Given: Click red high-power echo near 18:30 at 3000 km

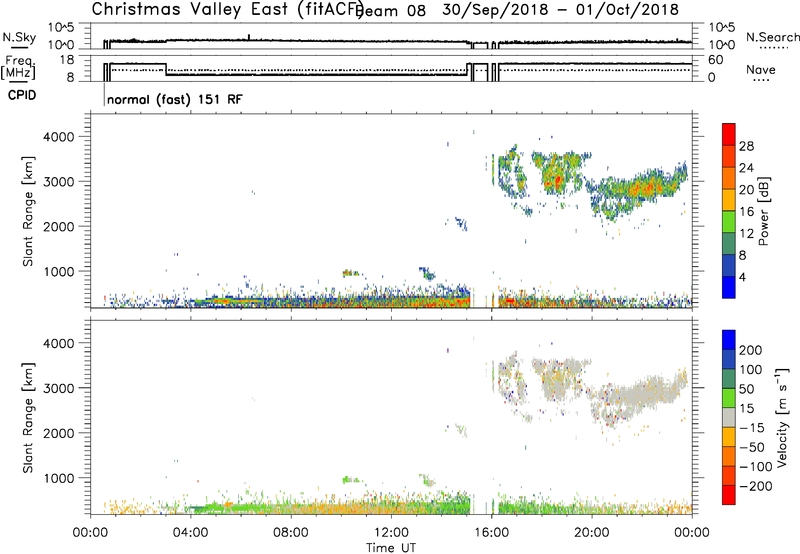Looking at the screenshot, I should tap(558, 180).
